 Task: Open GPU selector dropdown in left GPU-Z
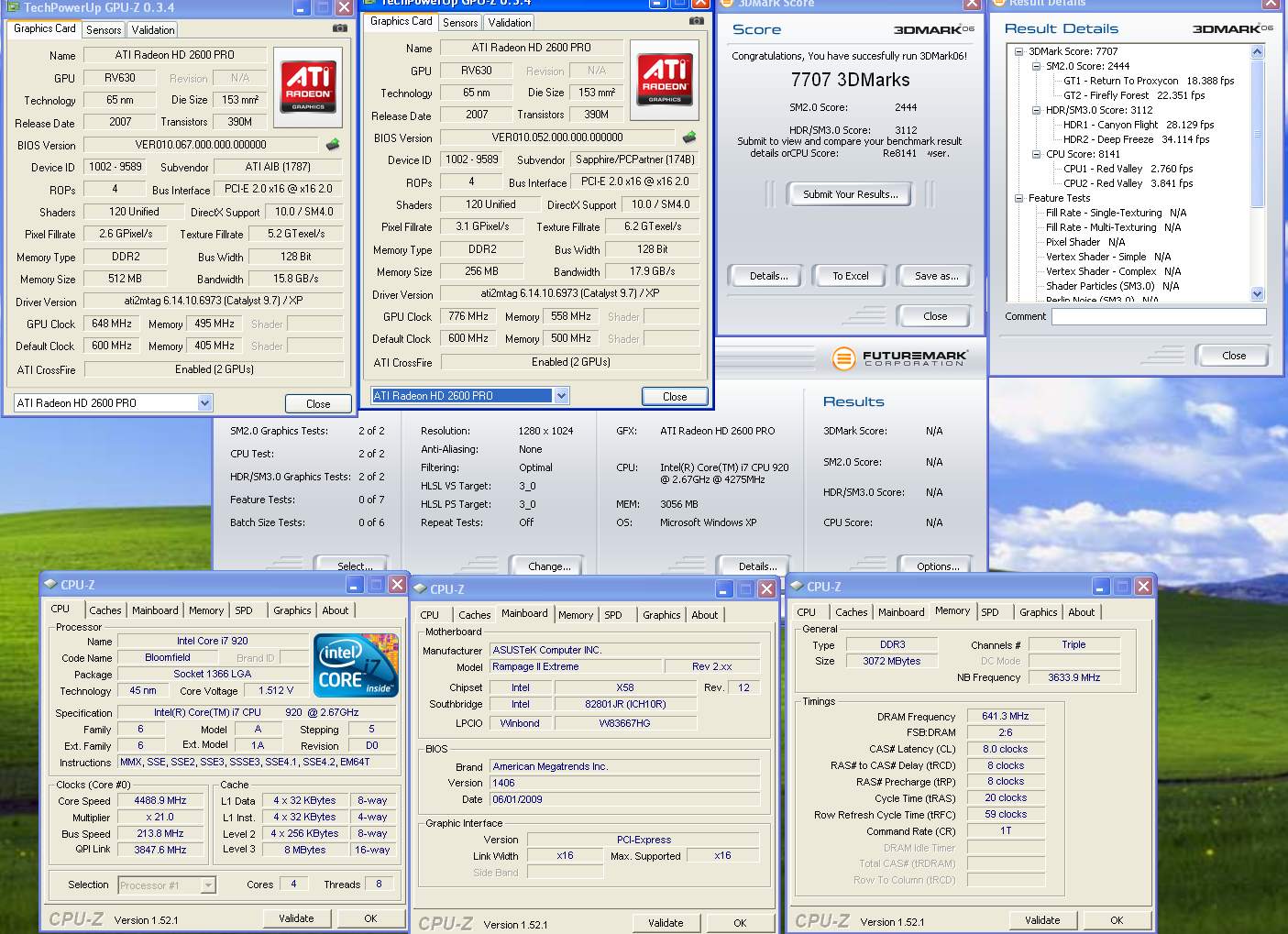coord(205,402)
